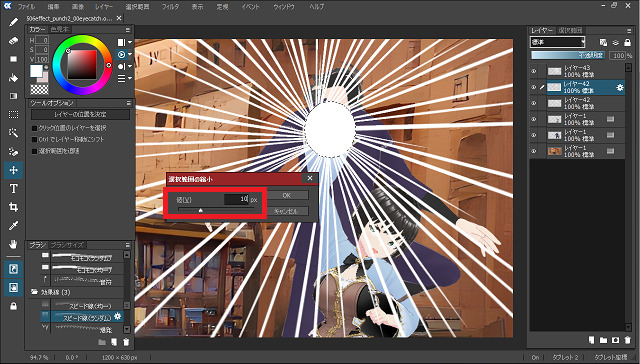
Task: Toggle the upper blue toggle icon below hand tool
Action: click(13, 269)
